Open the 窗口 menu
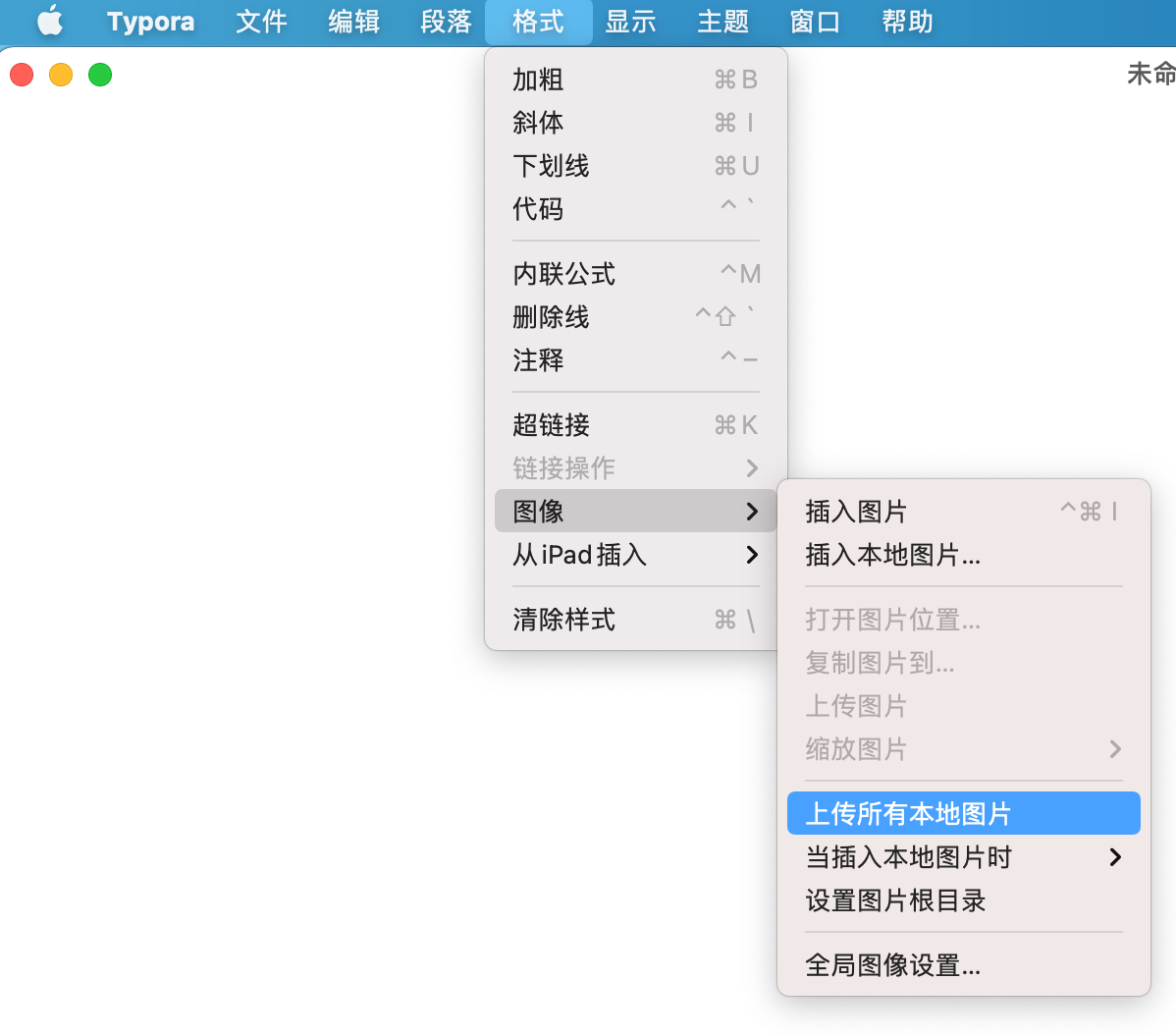Image resolution: width=1176 pixels, height=1035 pixels. [815, 21]
